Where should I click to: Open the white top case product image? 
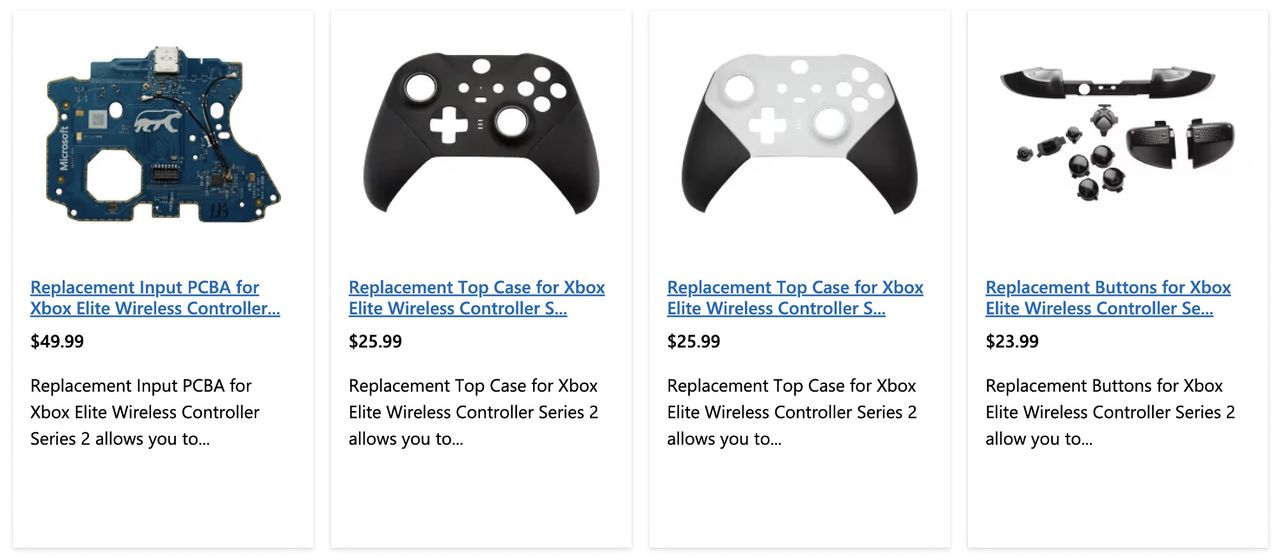[x=799, y=135]
